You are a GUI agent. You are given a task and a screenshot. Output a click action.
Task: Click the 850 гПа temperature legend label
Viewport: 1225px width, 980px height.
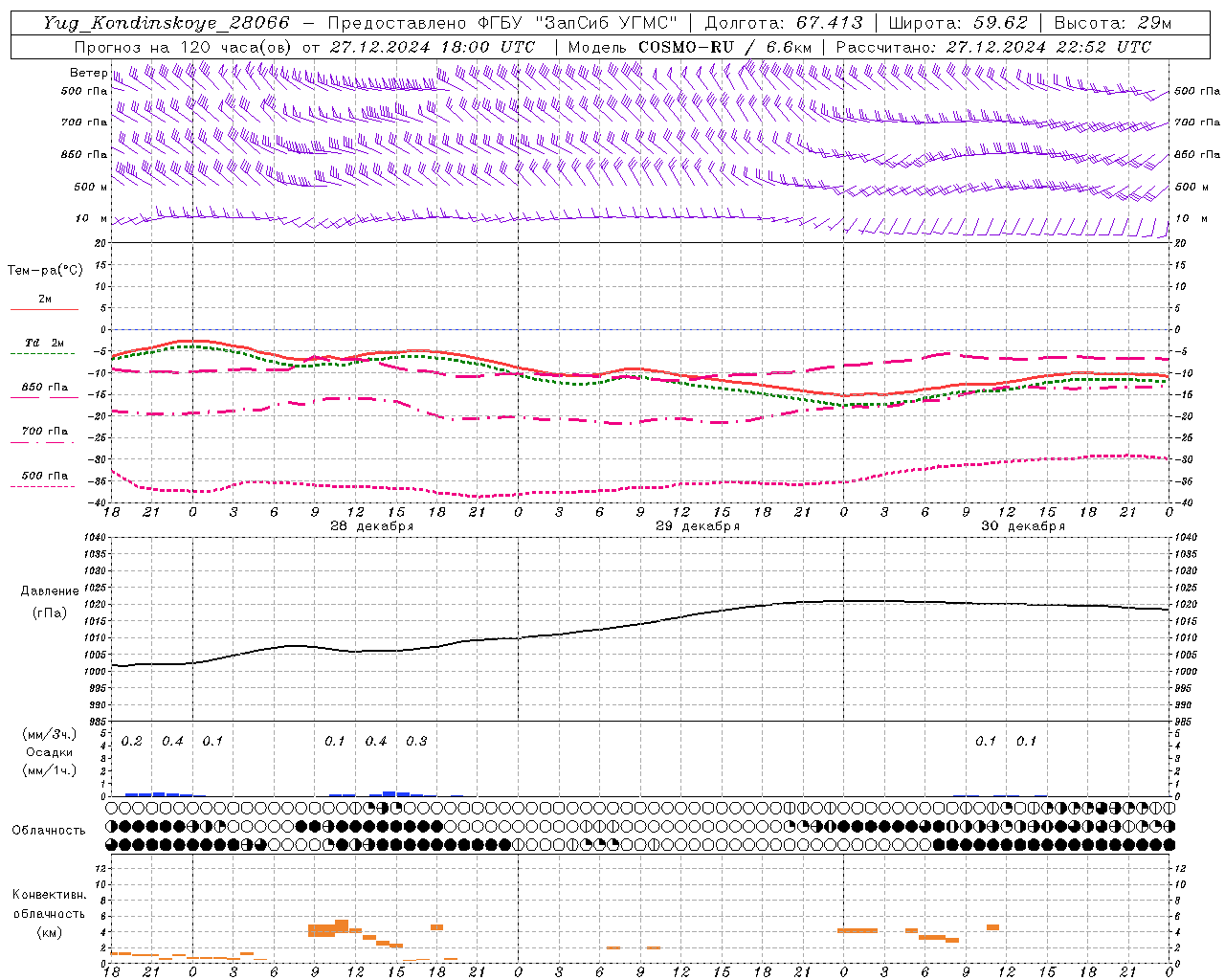click(45, 388)
